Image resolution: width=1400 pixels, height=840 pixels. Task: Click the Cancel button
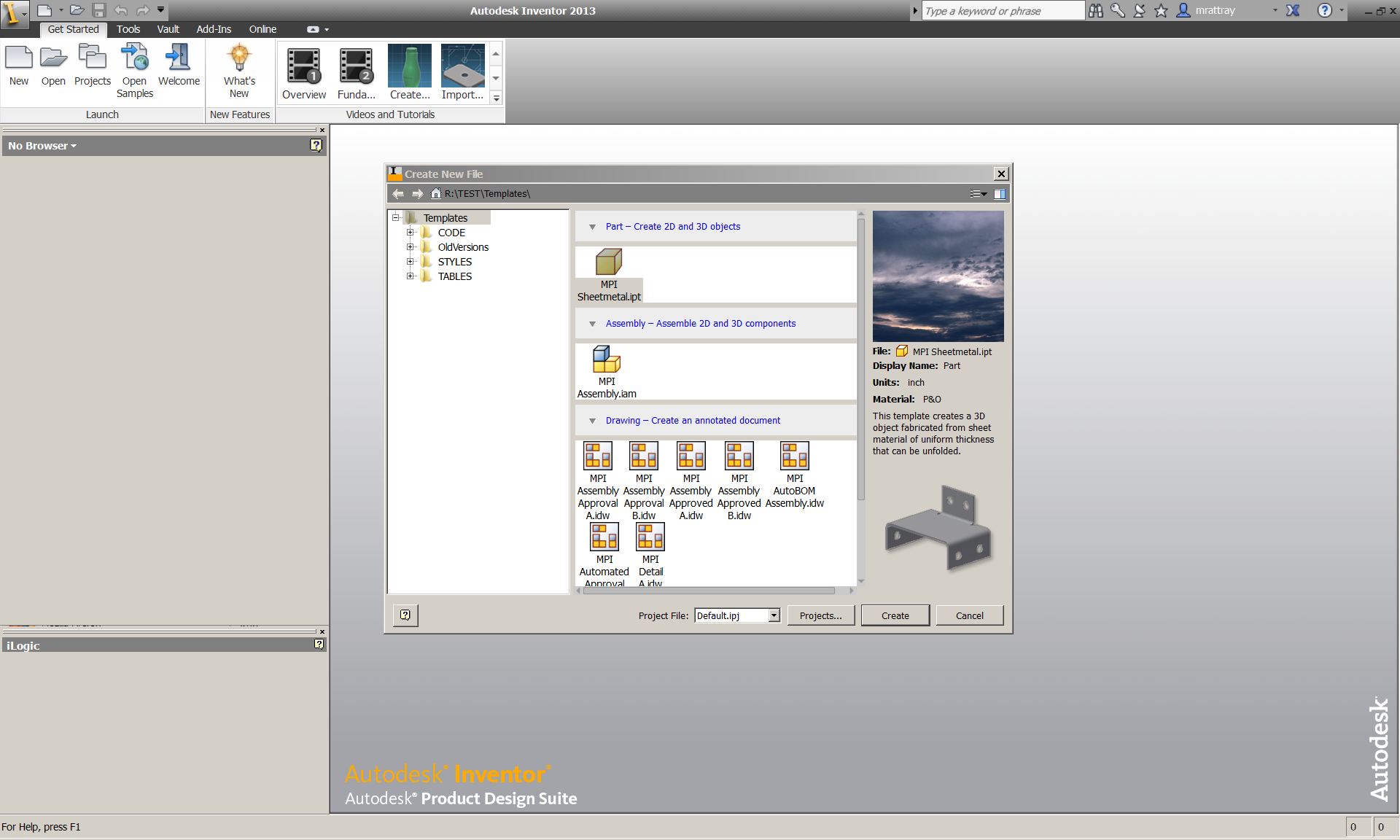970,615
